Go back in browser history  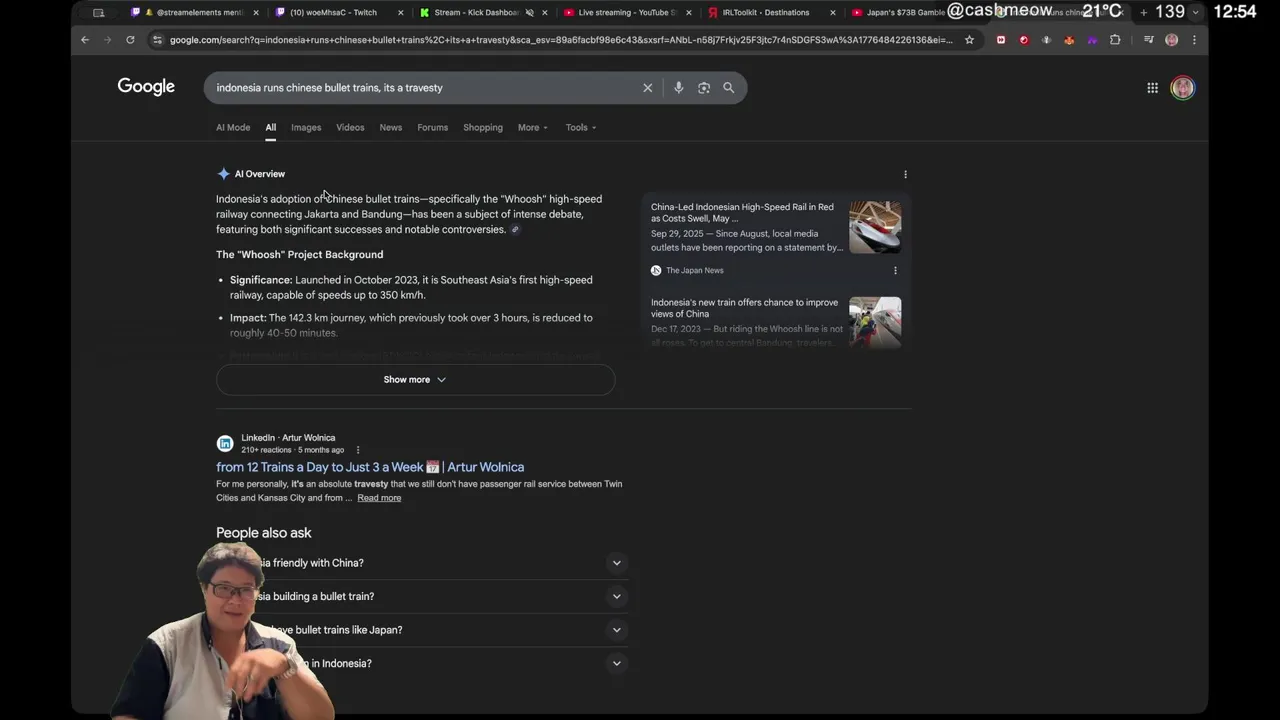coord(85,40)
